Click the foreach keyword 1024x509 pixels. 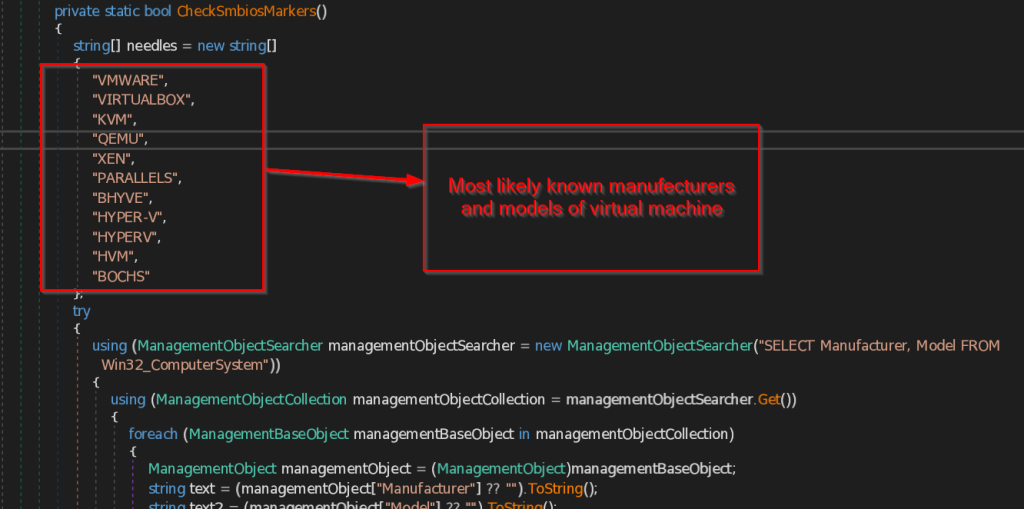pyautogui.click(x=155, y=434)
